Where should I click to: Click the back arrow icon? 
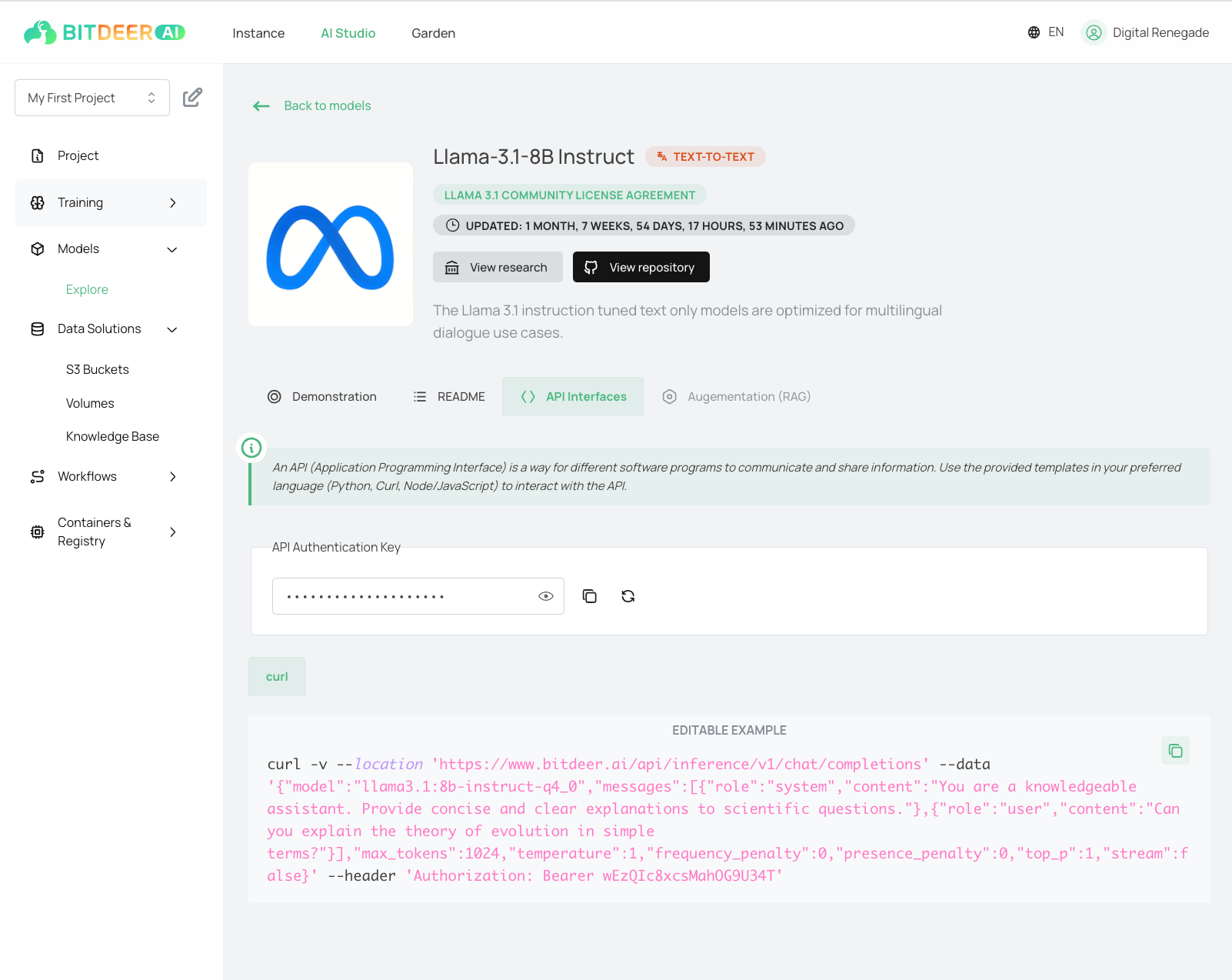click(261, 106)
